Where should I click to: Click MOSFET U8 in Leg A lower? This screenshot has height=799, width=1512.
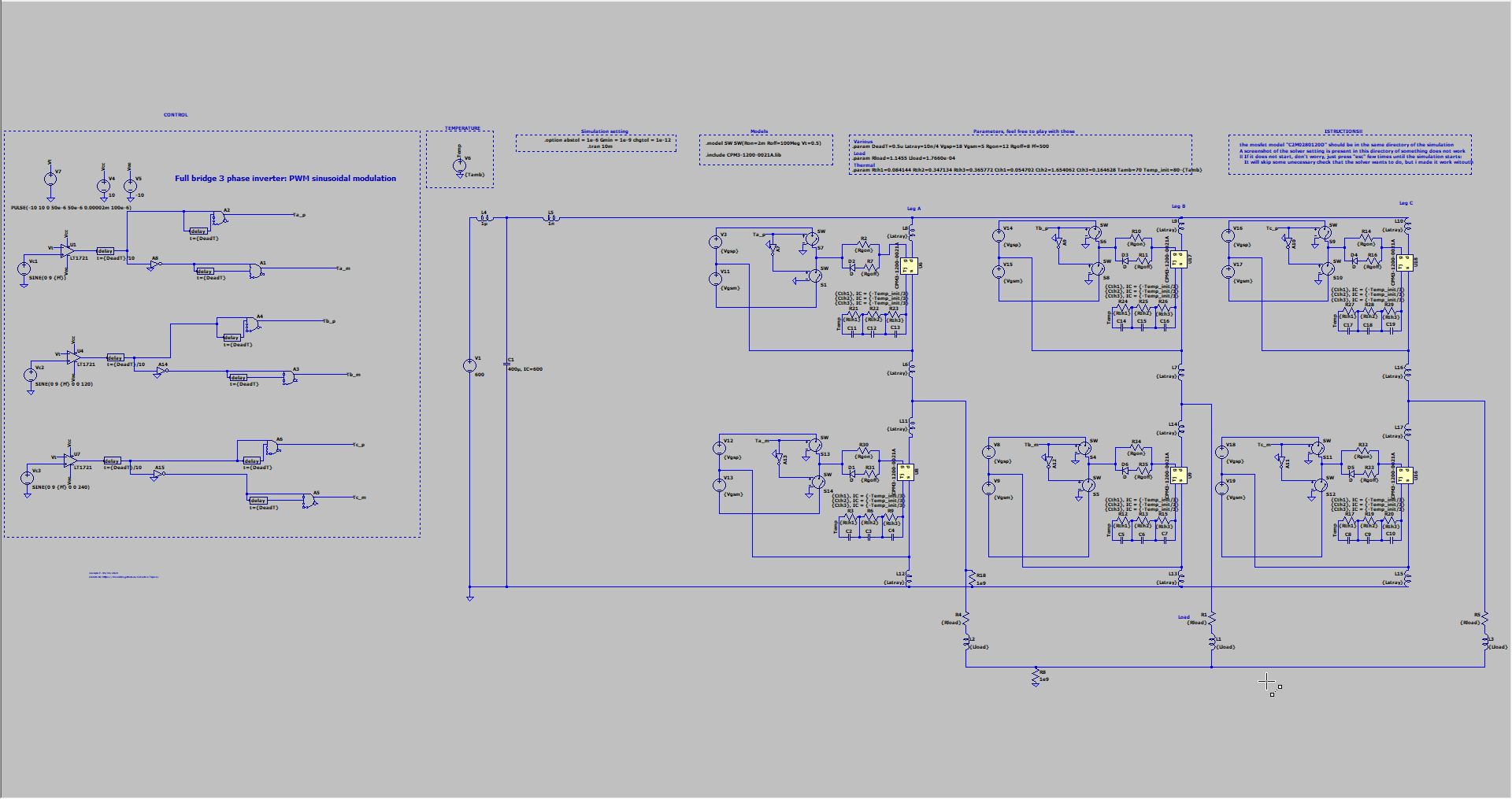[906, 471]
